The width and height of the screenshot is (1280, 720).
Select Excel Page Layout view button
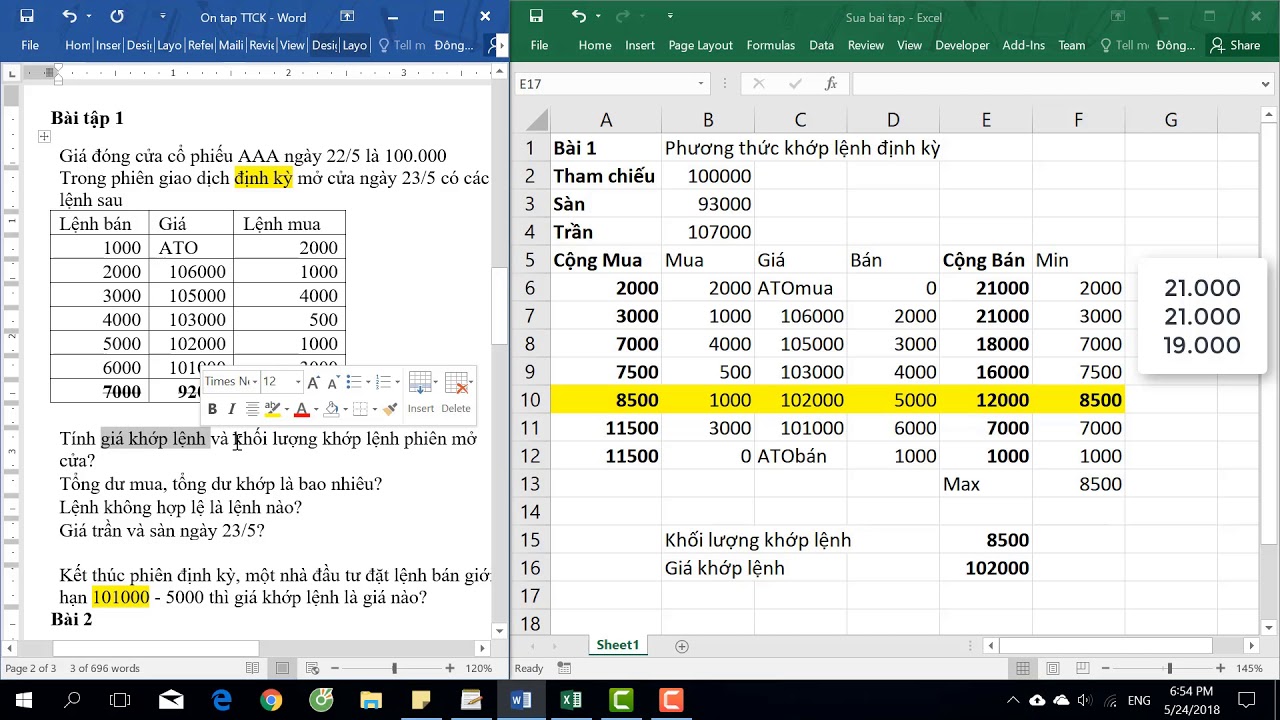[x=1051, y=668]
